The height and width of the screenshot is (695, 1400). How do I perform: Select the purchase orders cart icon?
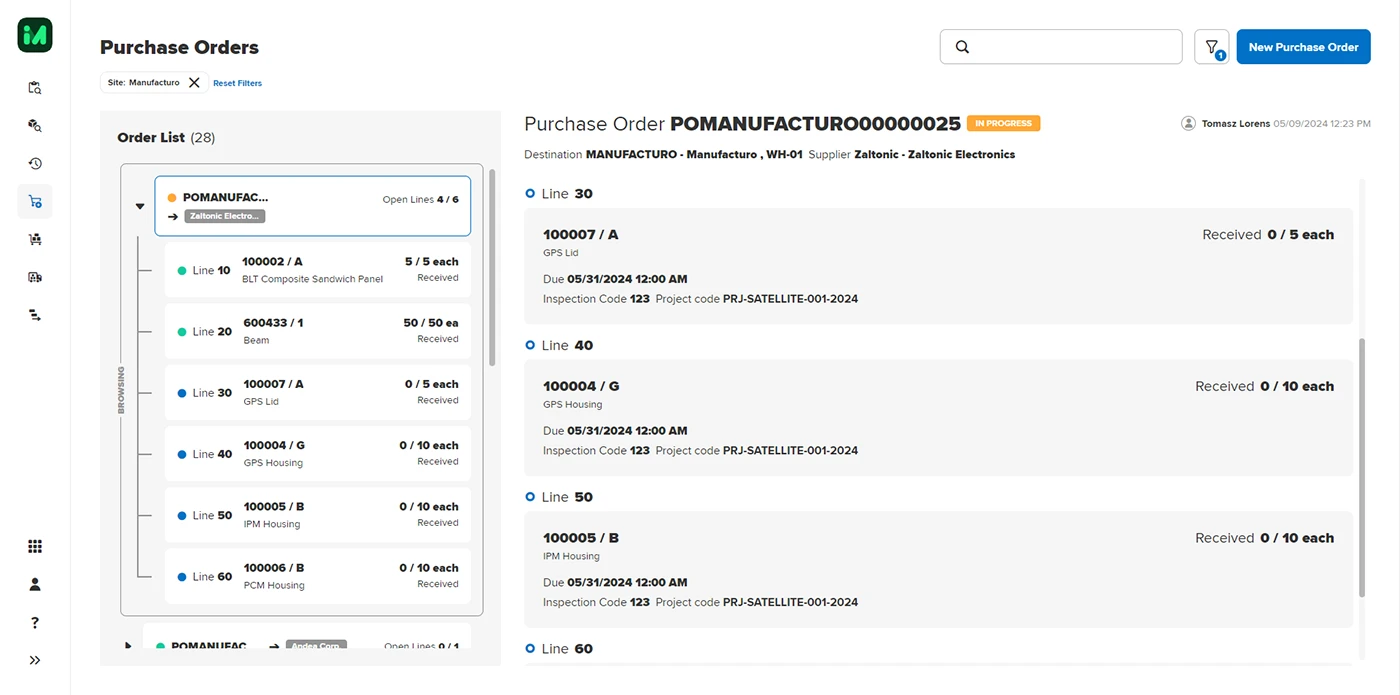pos(35,202)
